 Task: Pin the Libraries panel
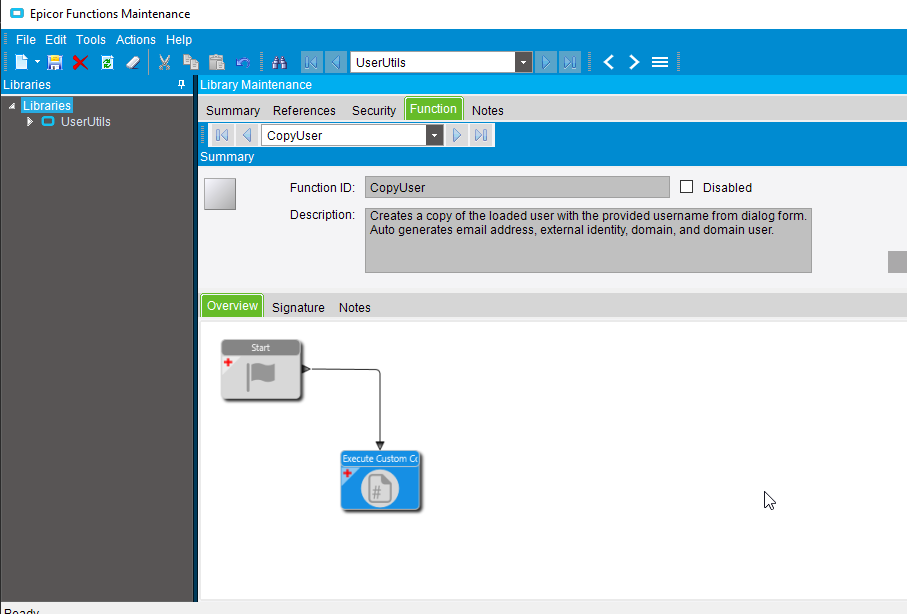pos(182,84)
